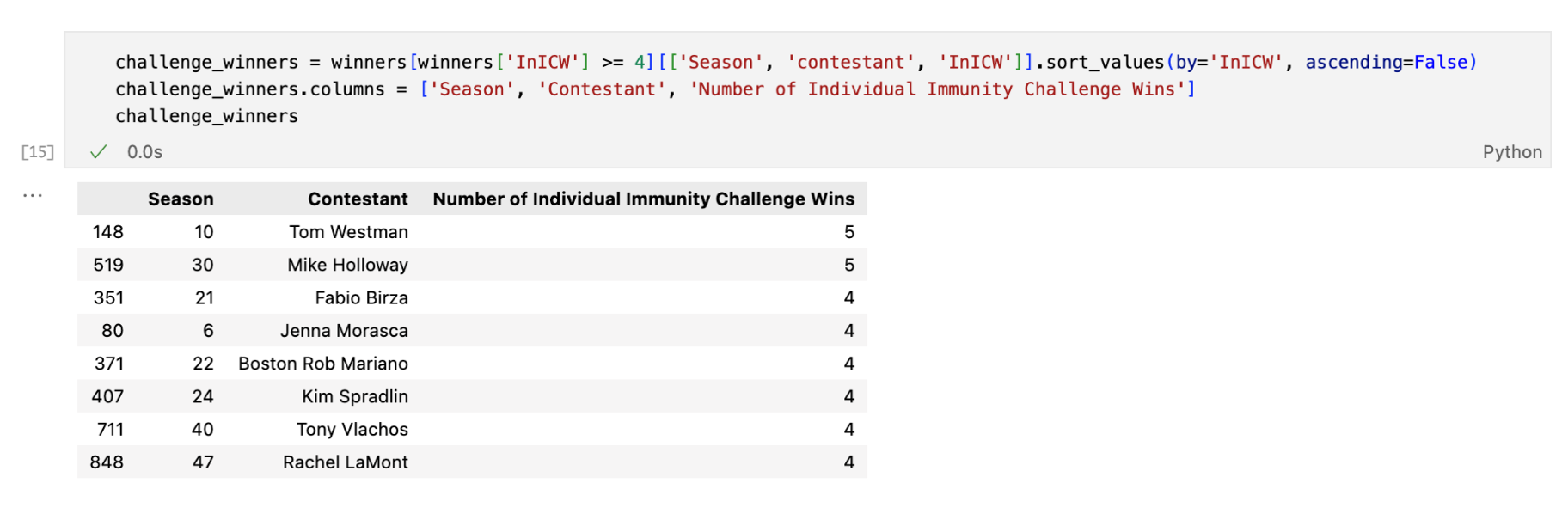
Task: Select the Boston Rob Mariano cell
Action: (323, 364)
